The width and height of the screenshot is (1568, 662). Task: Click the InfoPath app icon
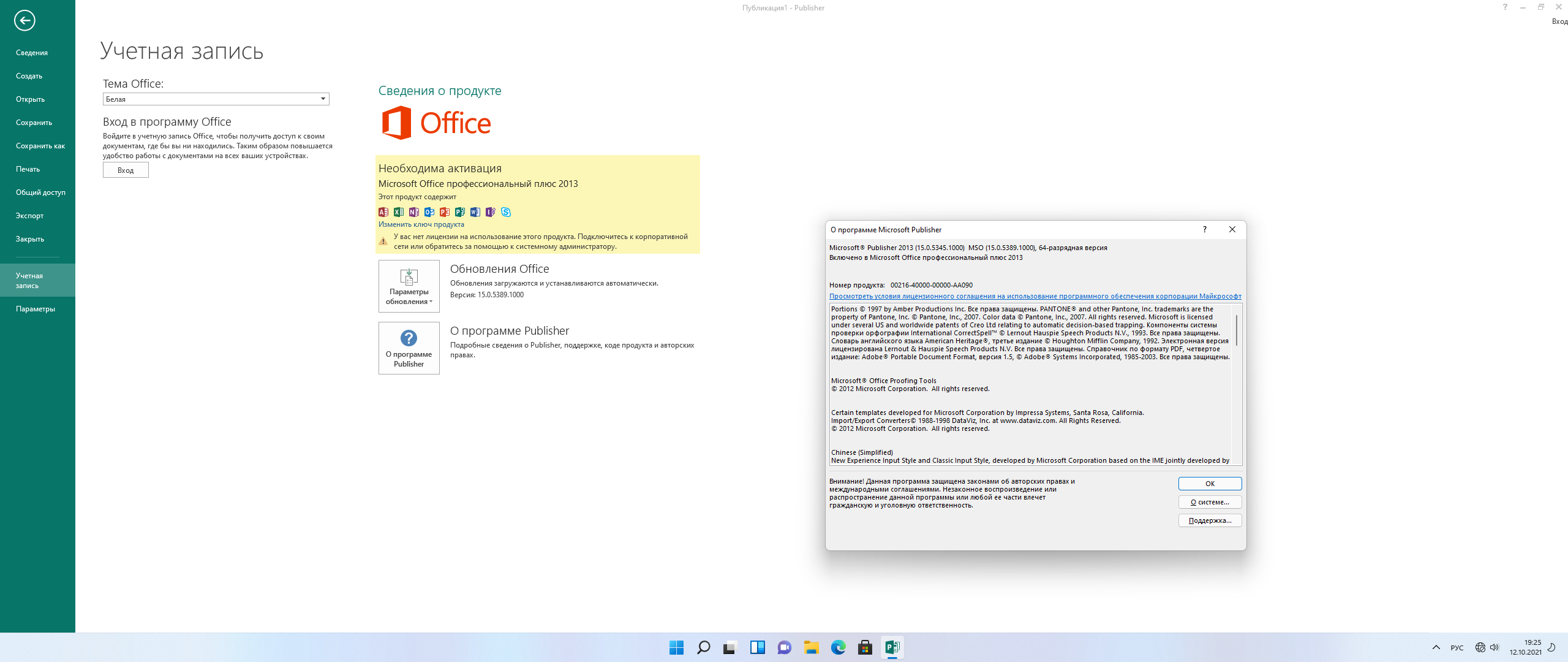pyautogui.click(x=491, y=212)
